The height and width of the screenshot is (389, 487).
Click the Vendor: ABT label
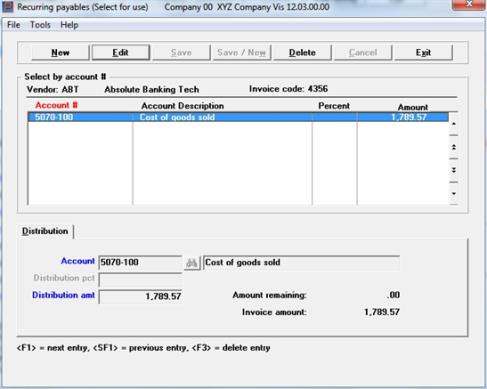point(53,89)
